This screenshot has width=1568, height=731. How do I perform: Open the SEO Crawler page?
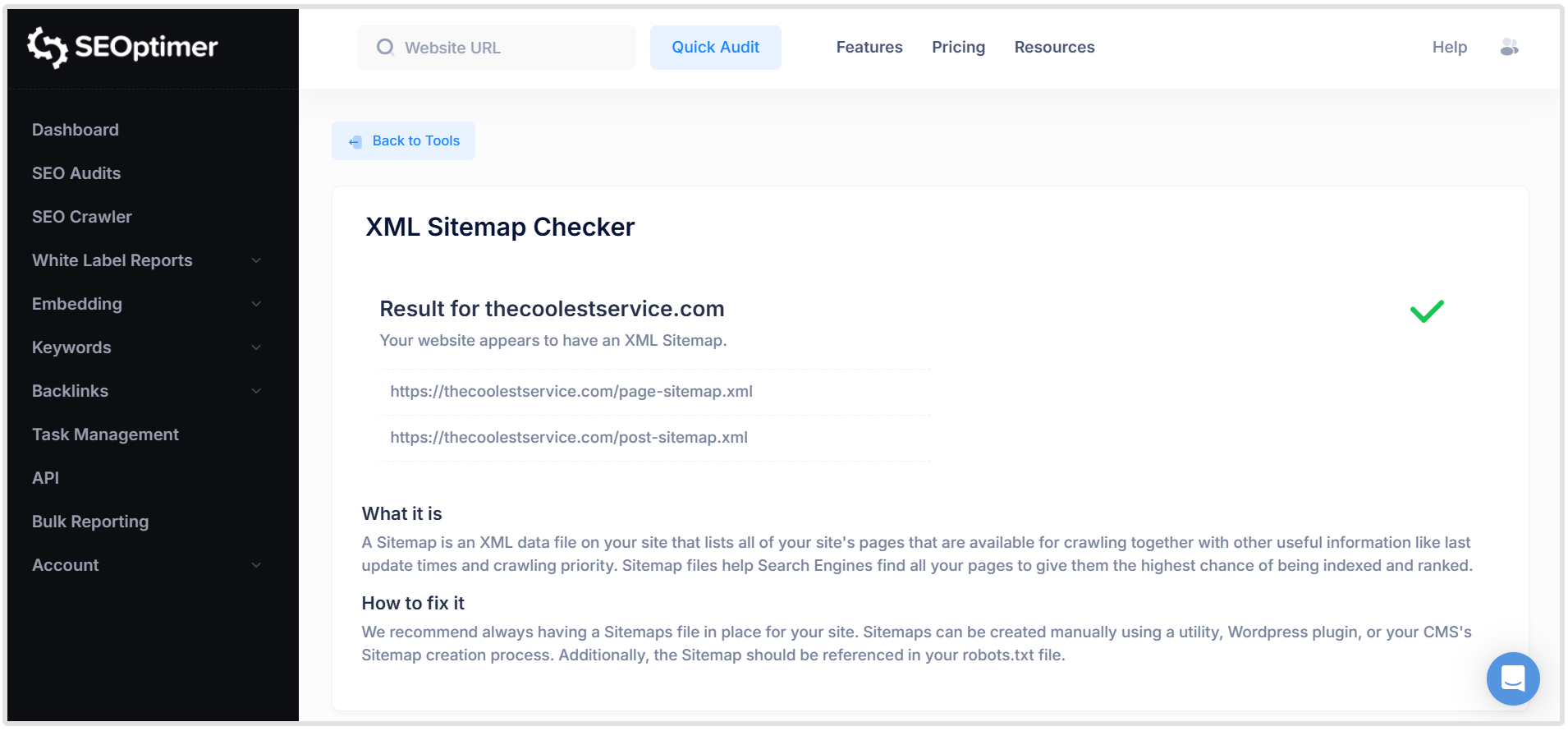point(82,217)
